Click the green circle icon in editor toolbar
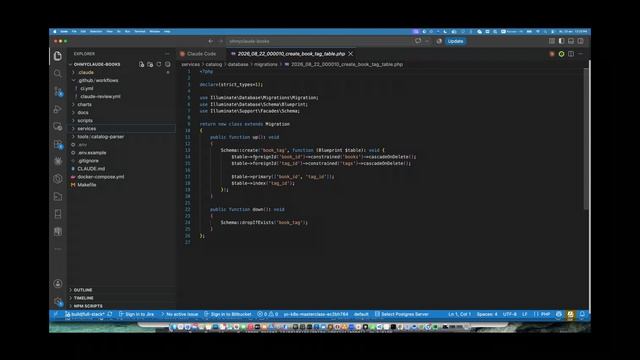 (562, 54)
